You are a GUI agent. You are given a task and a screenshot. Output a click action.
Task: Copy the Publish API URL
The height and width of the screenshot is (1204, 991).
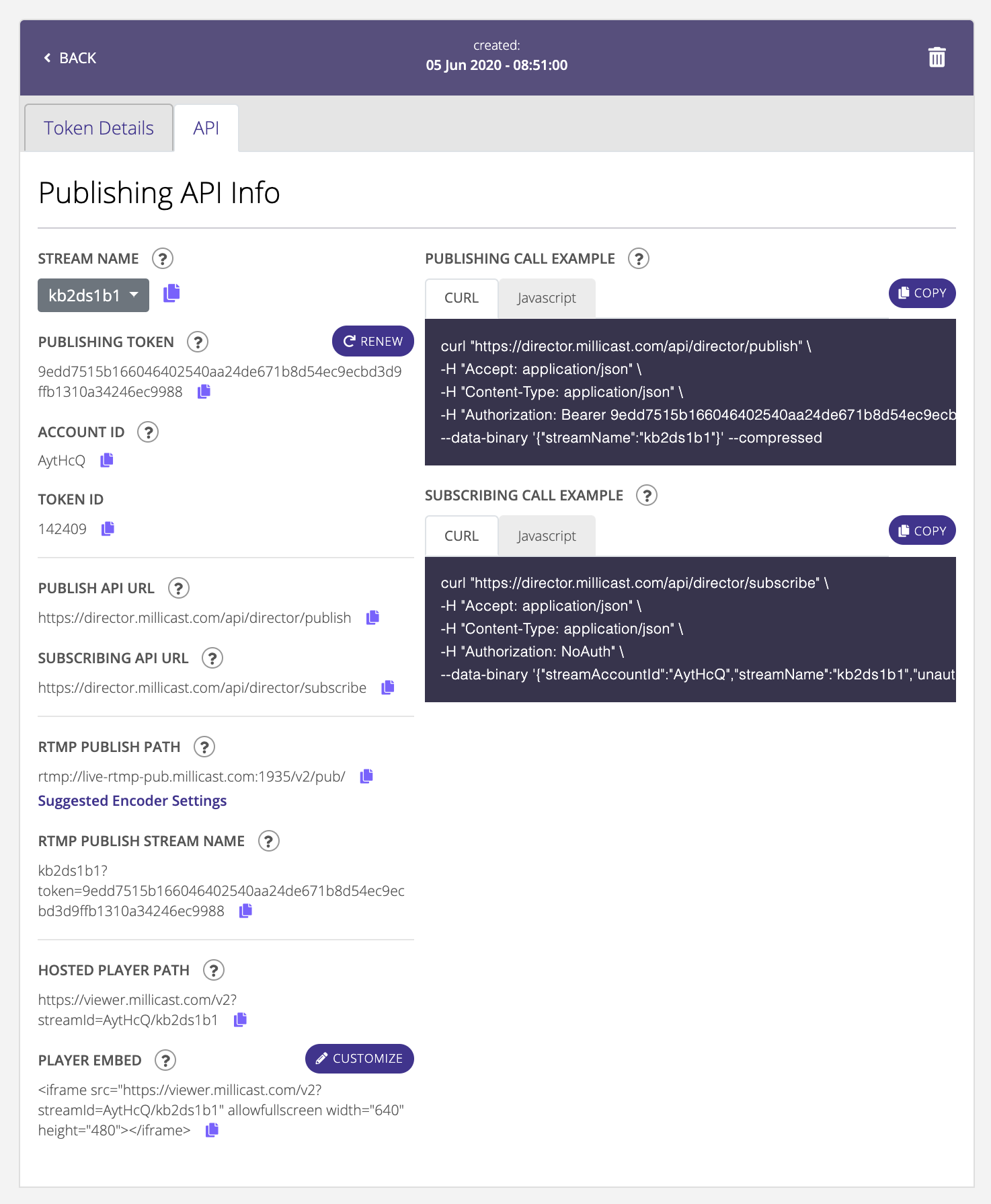372,617
